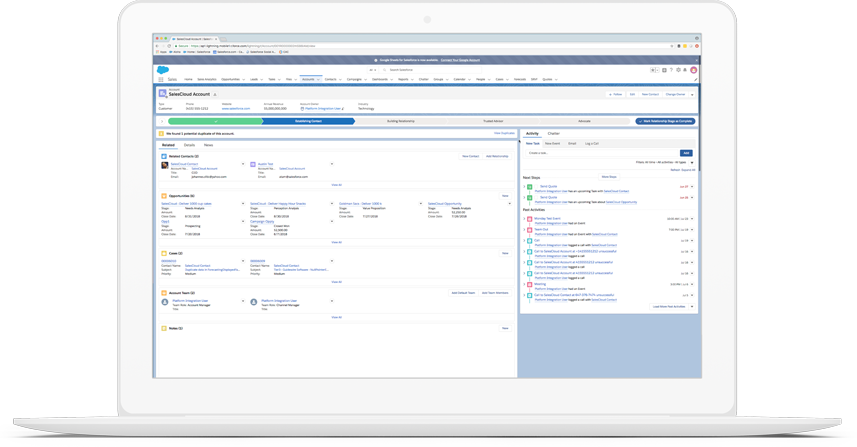Click the Global Actions plus icon
Viewport: 857px width, 447px height.
pyautogui.click(x=664, y=70)
